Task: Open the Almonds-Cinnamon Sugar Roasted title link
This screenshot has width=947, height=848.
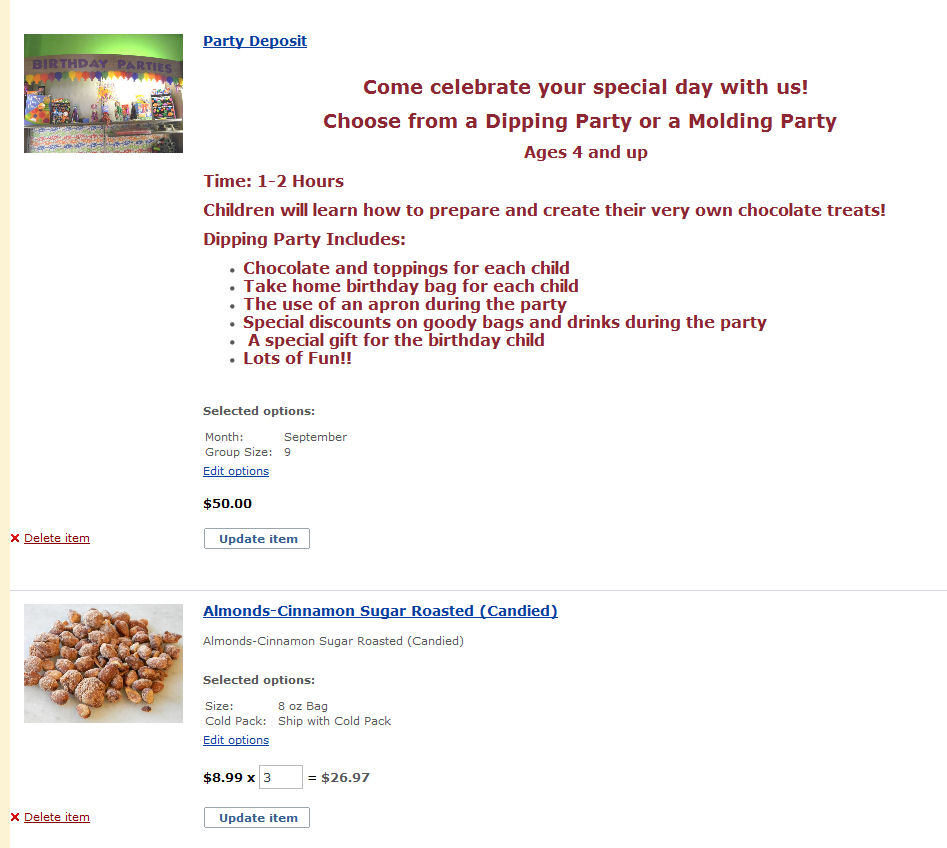Action: click(380, 611)
